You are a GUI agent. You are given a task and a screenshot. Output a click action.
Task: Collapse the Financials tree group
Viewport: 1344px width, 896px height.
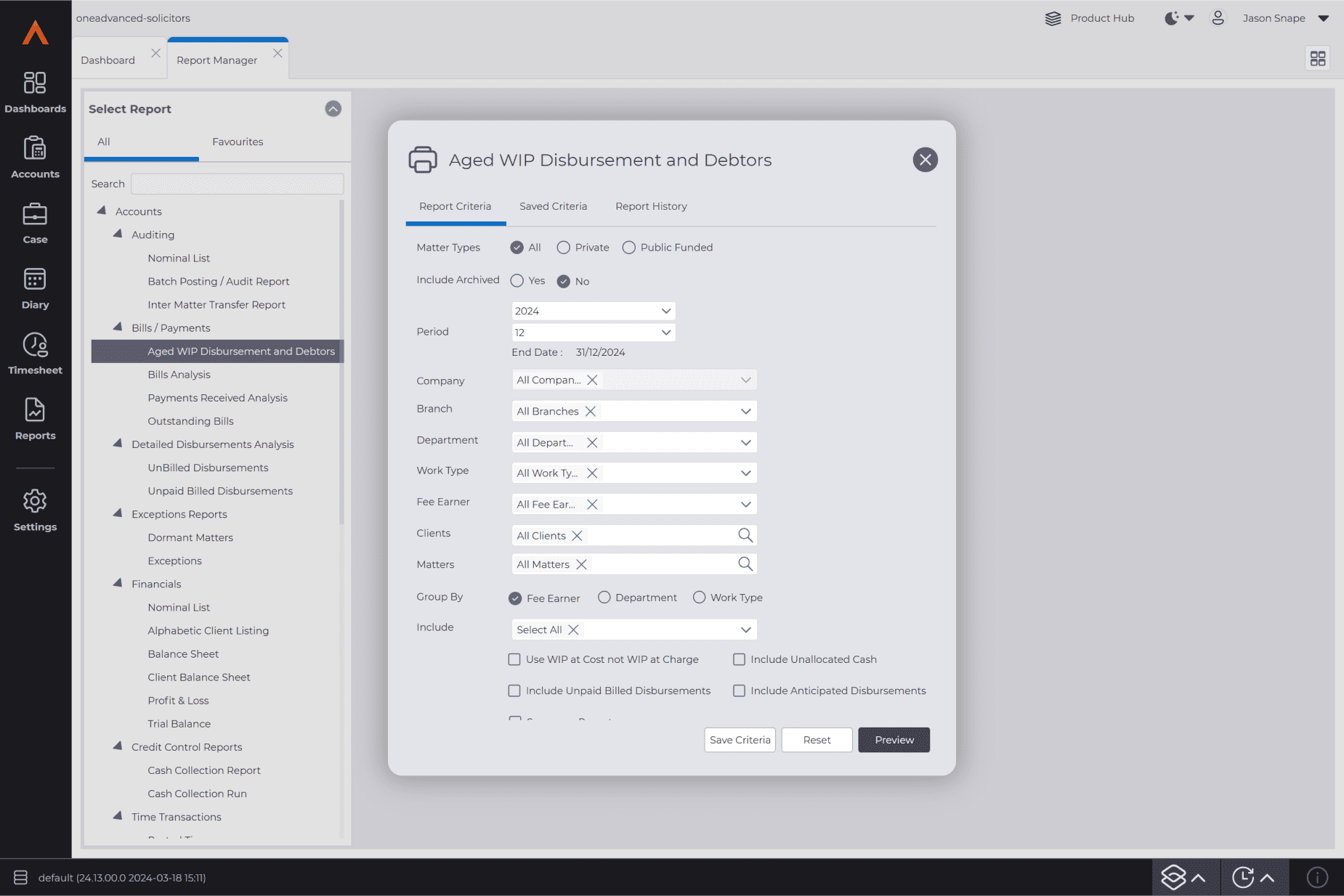click(118, 584)
